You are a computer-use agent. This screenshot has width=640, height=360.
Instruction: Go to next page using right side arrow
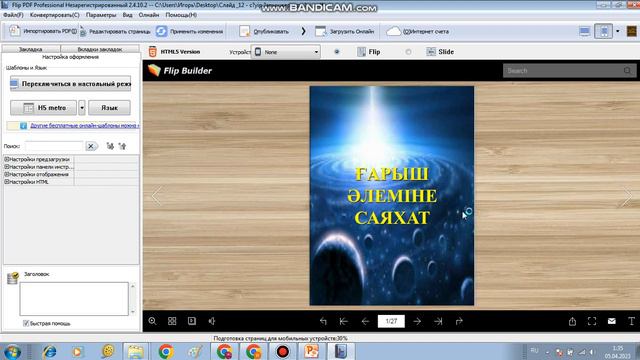coord(627,196)
